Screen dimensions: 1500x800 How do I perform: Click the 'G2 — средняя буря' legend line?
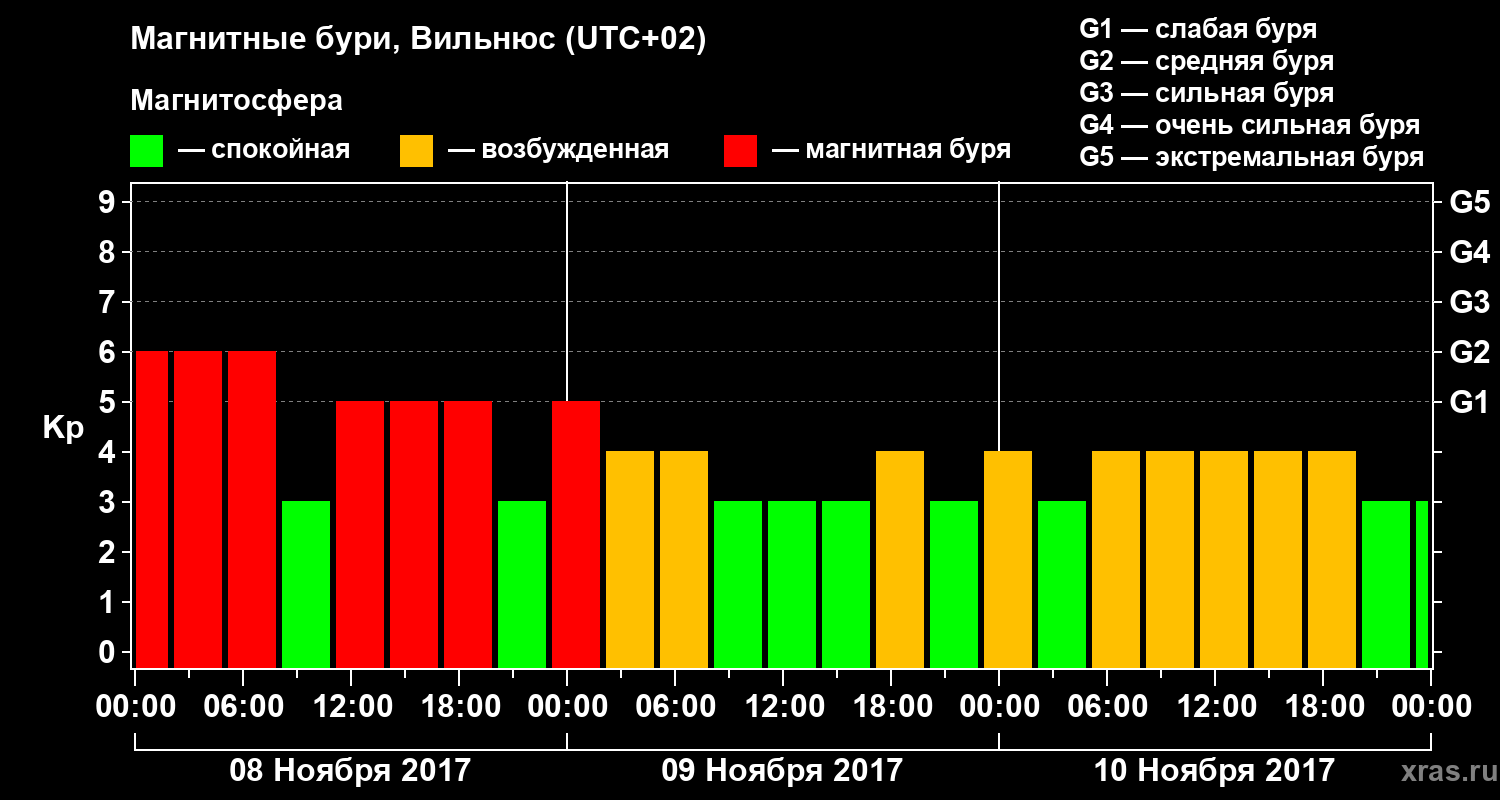[1206, 61]
